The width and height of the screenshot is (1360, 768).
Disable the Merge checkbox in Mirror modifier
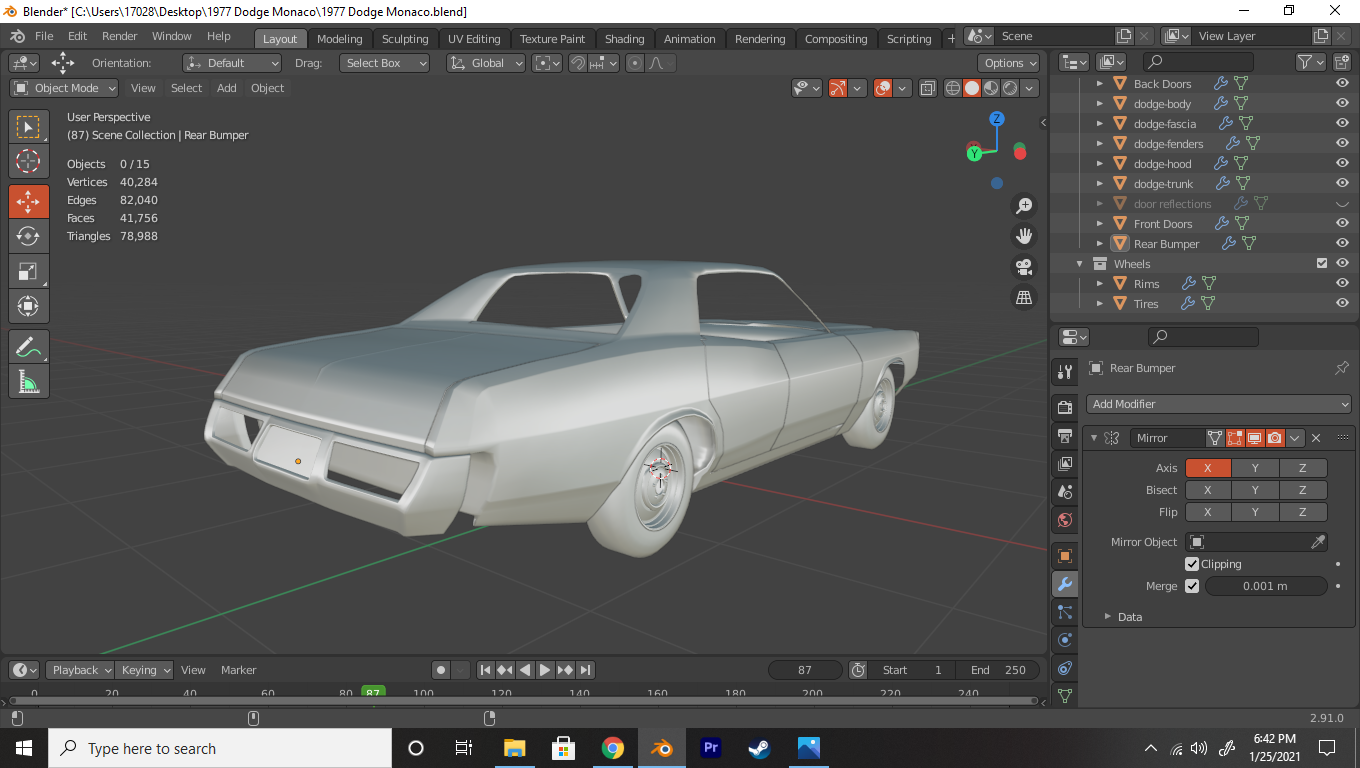pos(1192,586)
